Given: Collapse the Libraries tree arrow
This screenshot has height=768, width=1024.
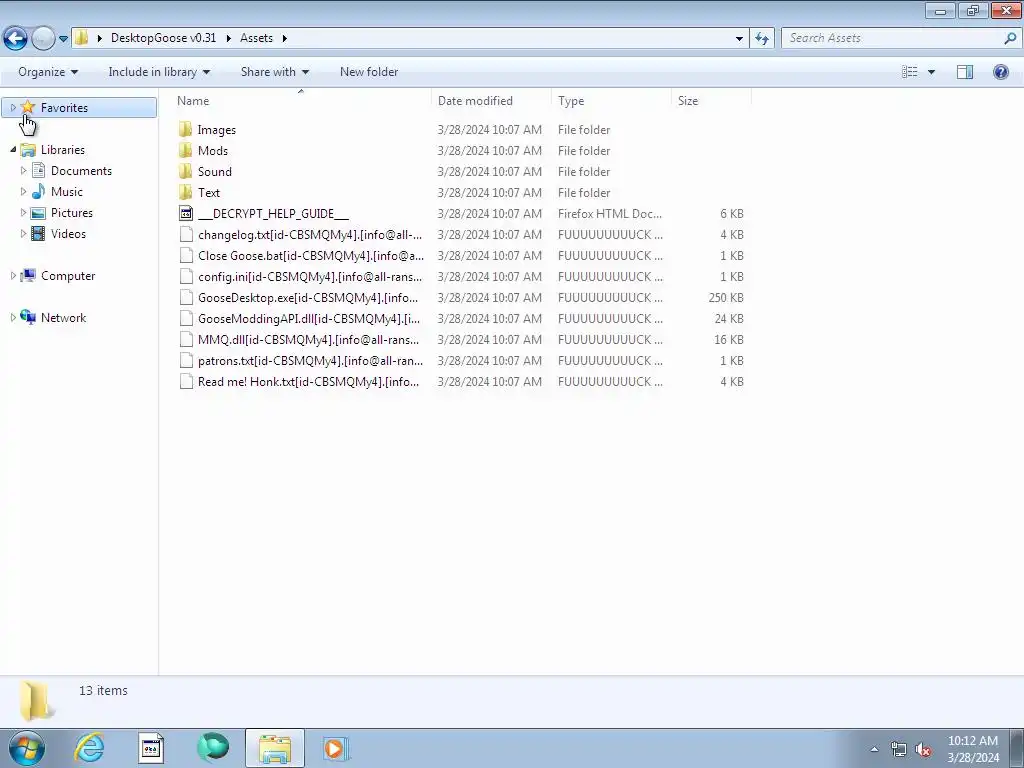Looking at the screenshot, I should point(13,150).
